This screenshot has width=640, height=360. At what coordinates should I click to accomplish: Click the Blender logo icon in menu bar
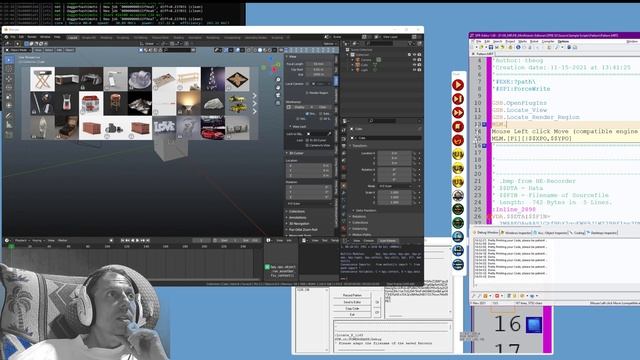coord(7,37)
